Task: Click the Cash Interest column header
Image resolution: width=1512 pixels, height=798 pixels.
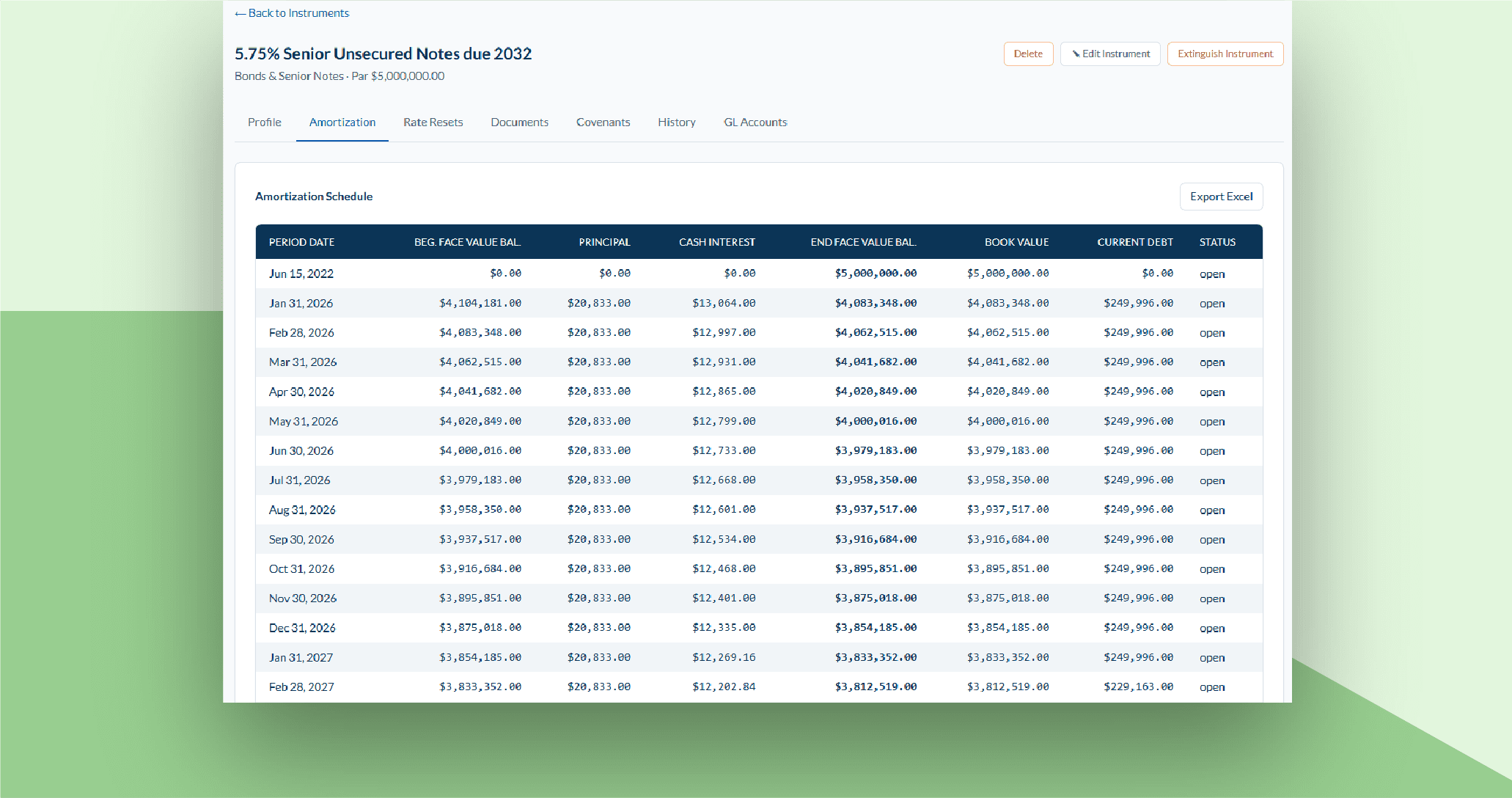Action: (x=717, y=242)
